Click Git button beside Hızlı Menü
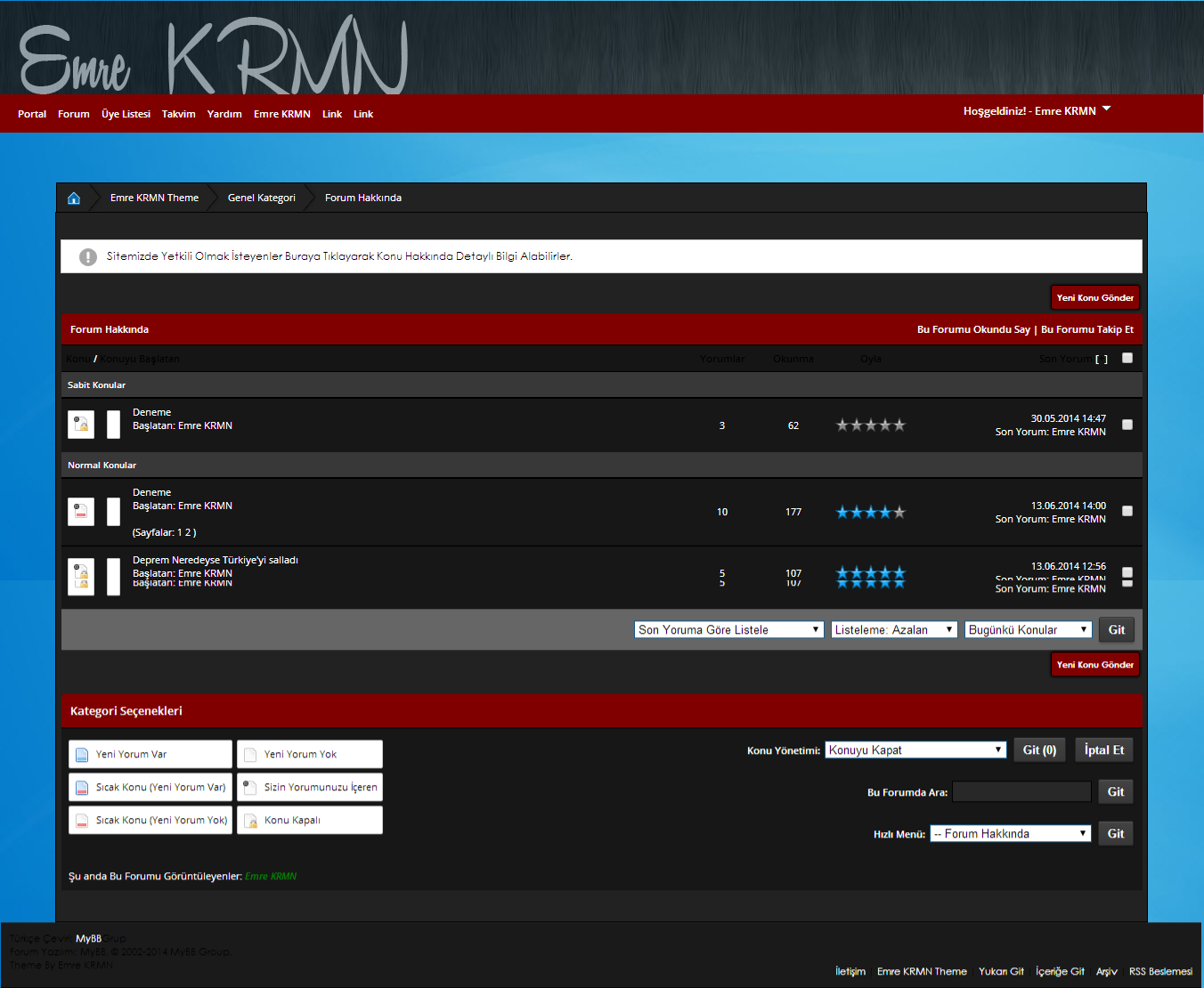 tap(1116, 834)
